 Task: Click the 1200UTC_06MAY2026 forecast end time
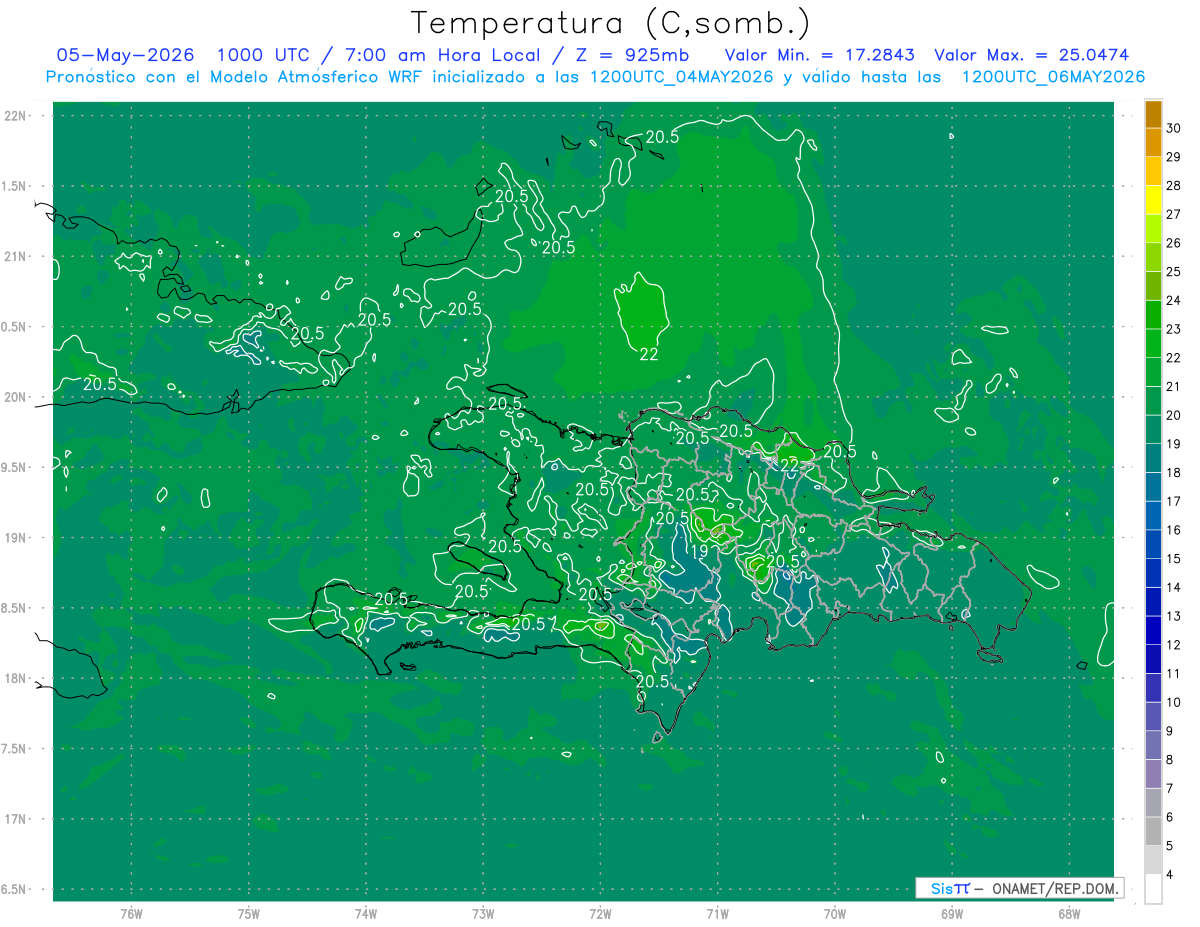[x=1053, y=77]
